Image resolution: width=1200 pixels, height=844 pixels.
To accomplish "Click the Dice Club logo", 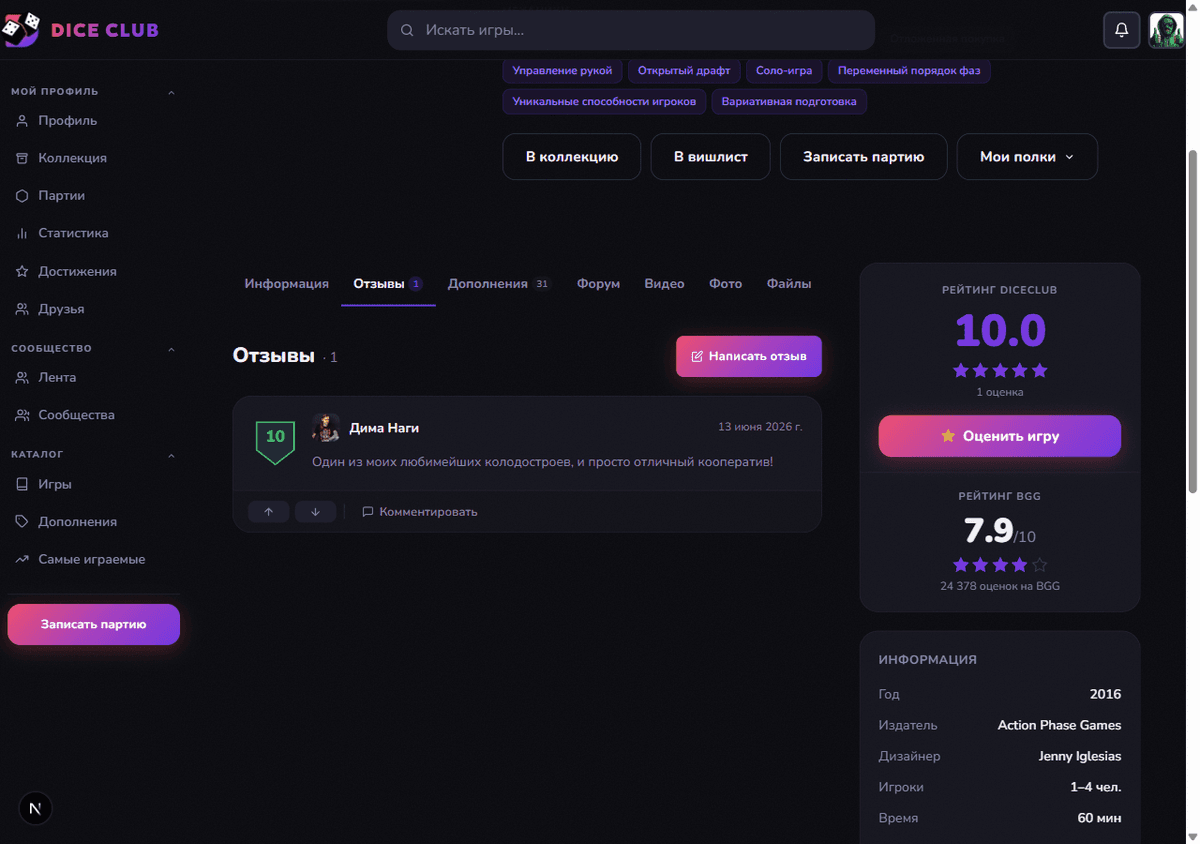I will coord(81,30).
